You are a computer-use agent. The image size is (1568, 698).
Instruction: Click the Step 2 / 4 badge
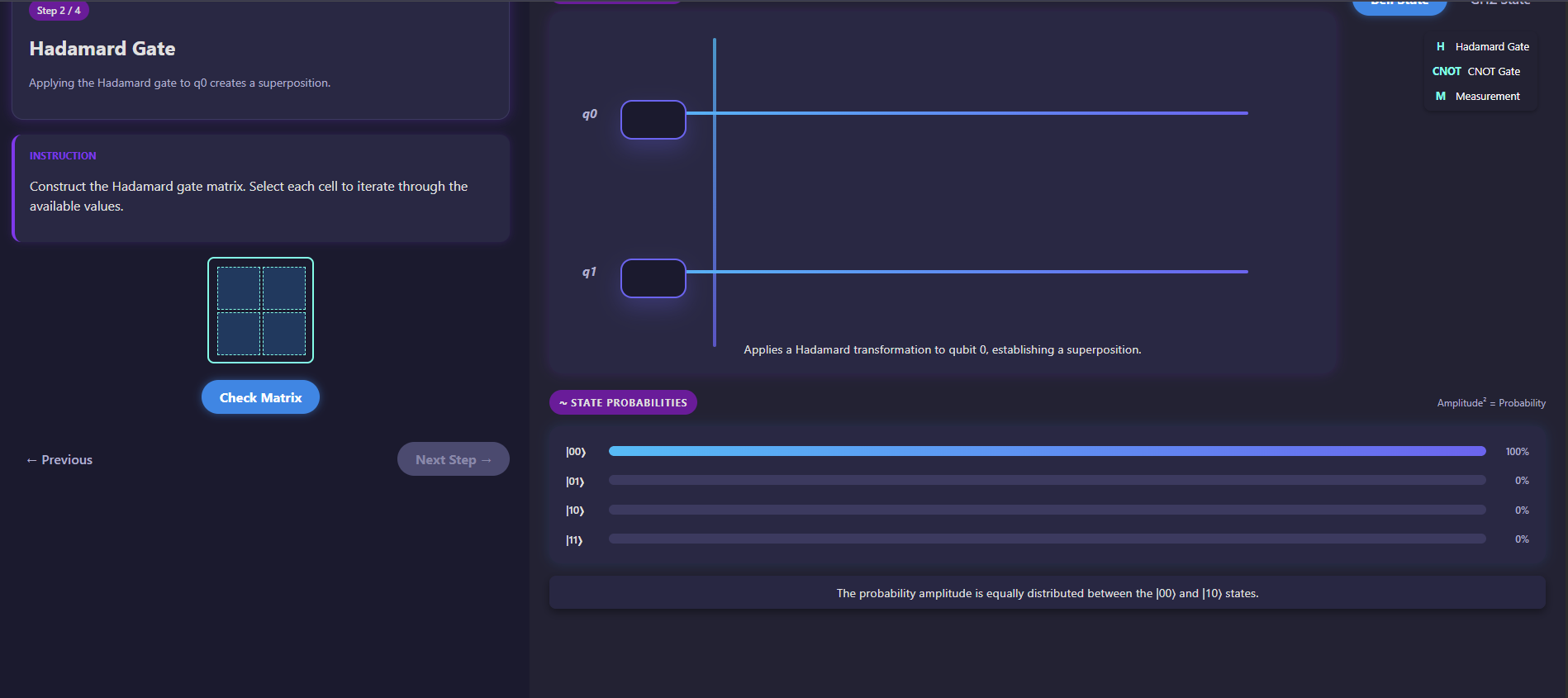click(x=59, y=11)
